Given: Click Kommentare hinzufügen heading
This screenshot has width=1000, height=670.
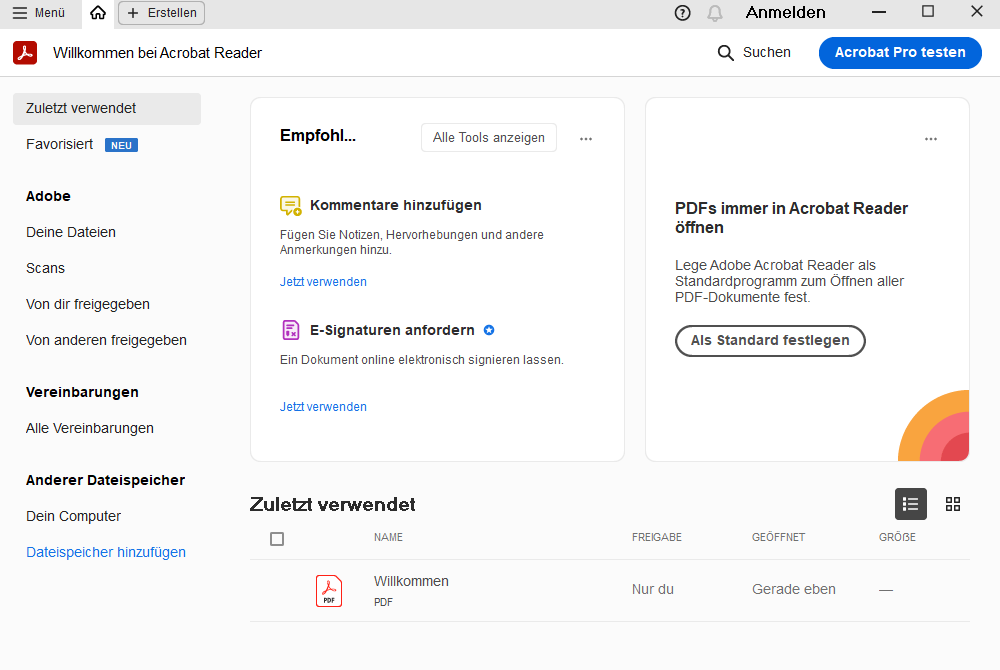Looking at the screenshot, I should coord(395,205).
